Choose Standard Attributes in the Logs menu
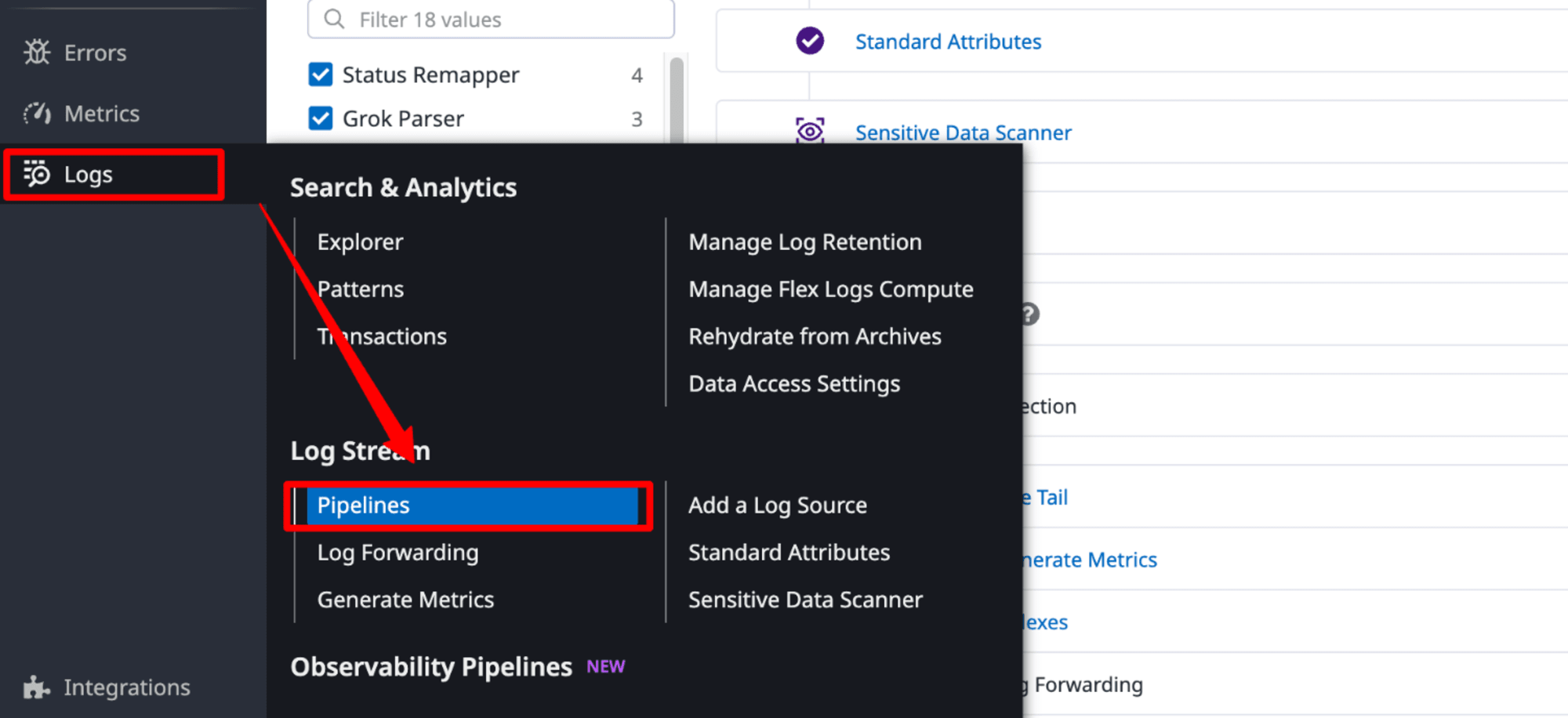This screenshot has height=718, width=1568. (x=789, y=553)
